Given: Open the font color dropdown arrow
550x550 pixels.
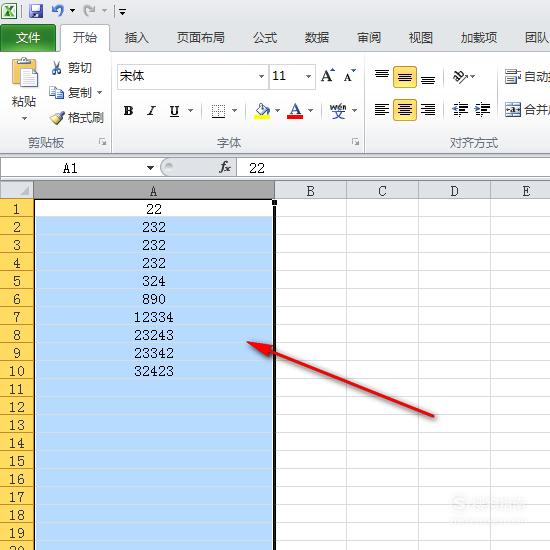Looking at the screenshot, I should pos(310,111).
